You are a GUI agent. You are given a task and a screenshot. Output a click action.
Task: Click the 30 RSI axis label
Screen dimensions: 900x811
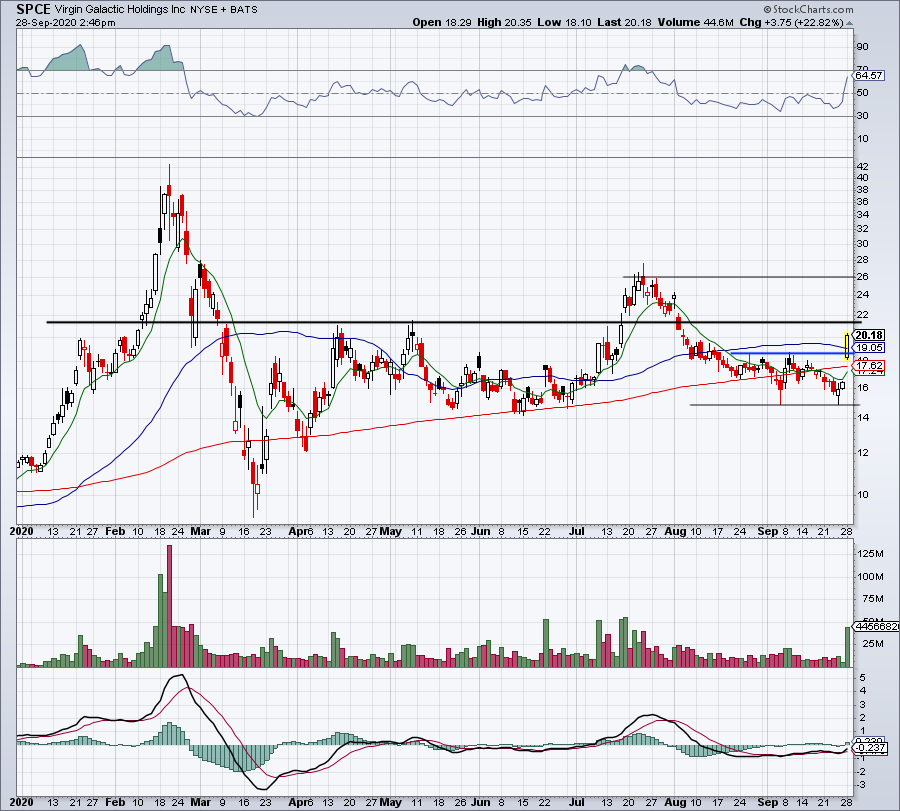pyautogui.click(x=862, y=115)
